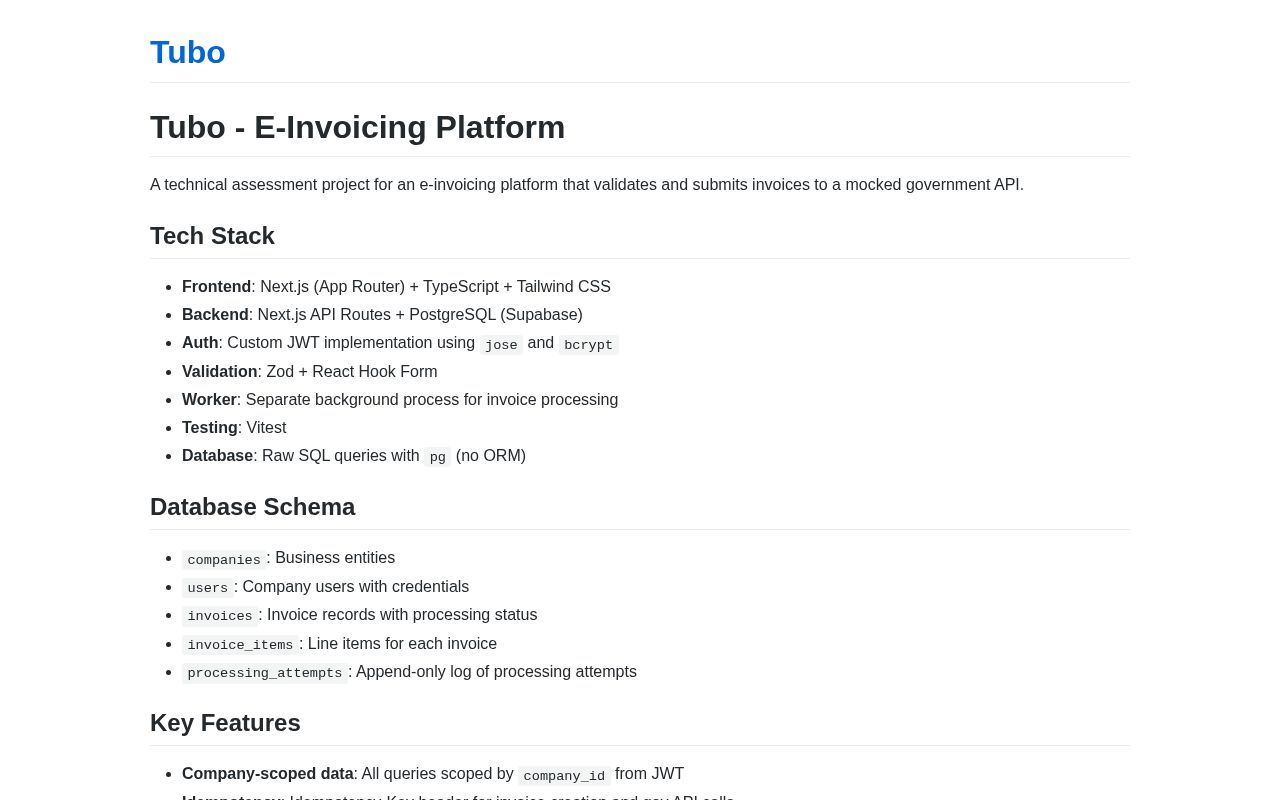Click the users code label
This screenshot has width=1280, height=800.
tap(208, 588)
